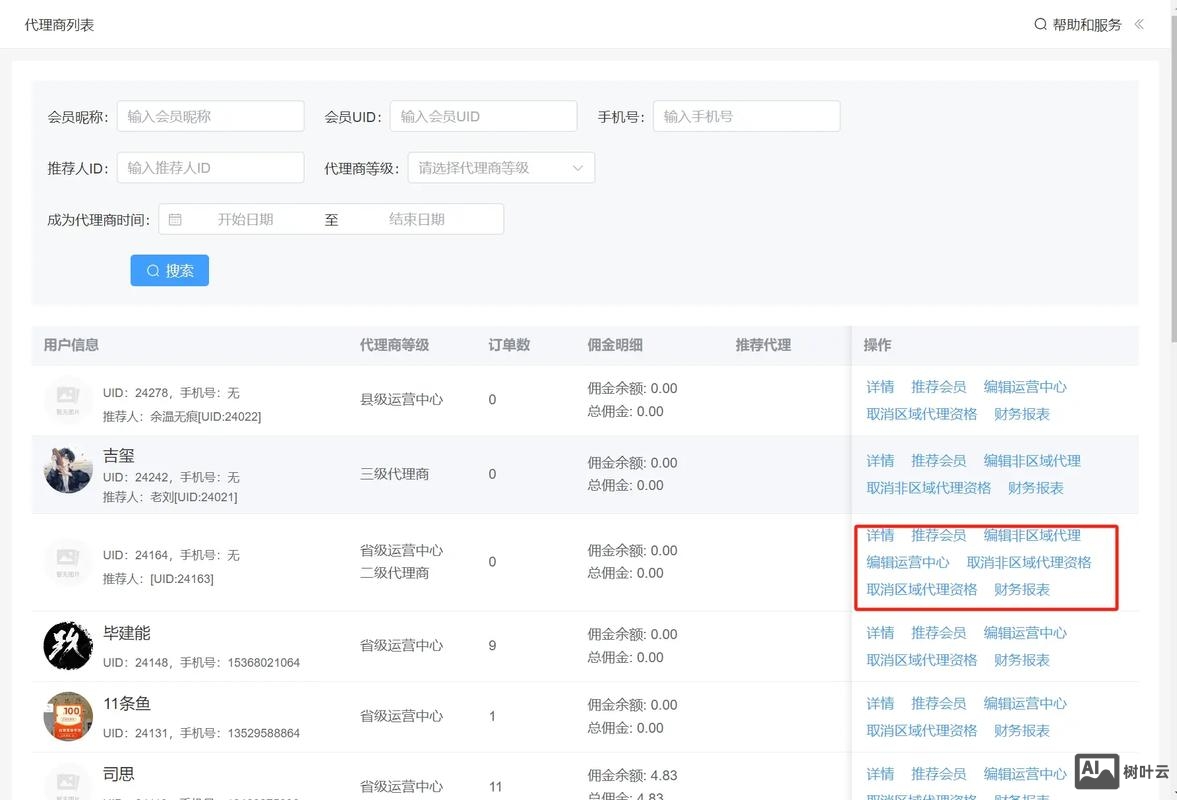The image size is (1177, 800).
Task: Click the 搜索 search button
Action: pyautogui.click(x=169, y=270)
